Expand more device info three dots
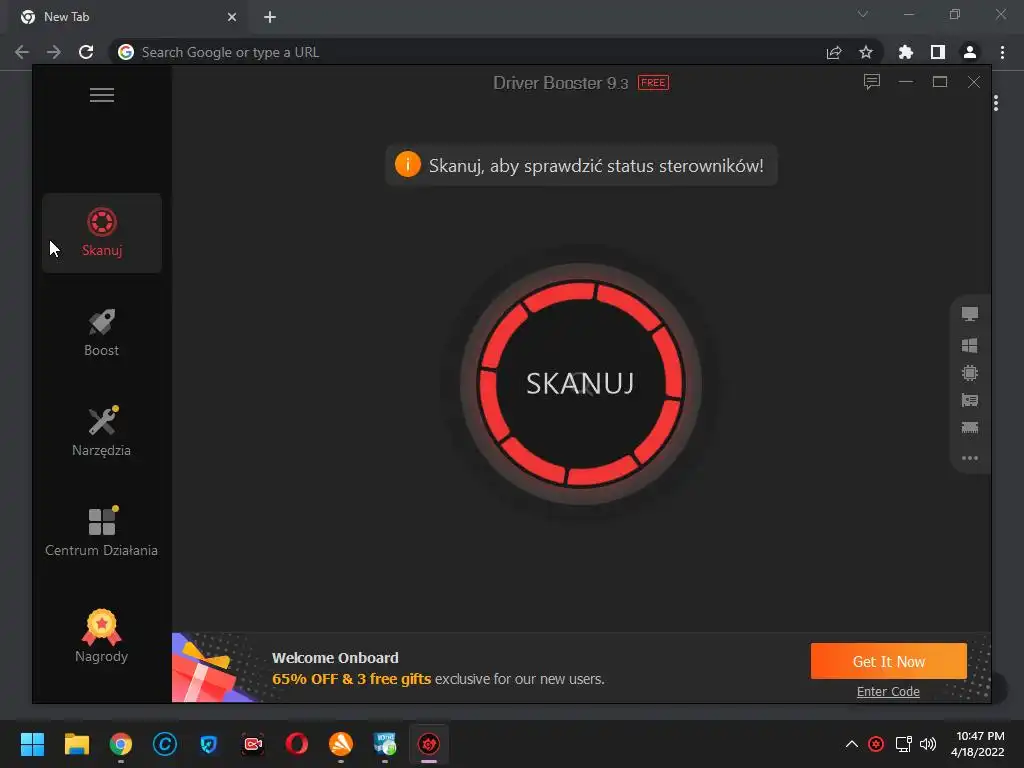This screenshot has width=1024, height=768. (x=970, y=458)
